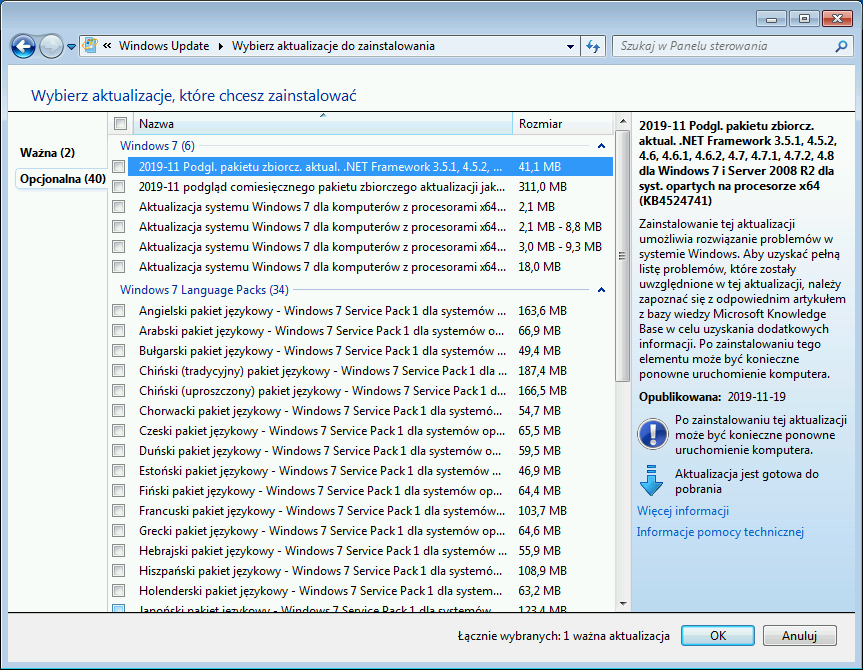Sort by the Nazwa column header
Image resolution: width=863 pixels, height=670 pixels.
(323, 124)
